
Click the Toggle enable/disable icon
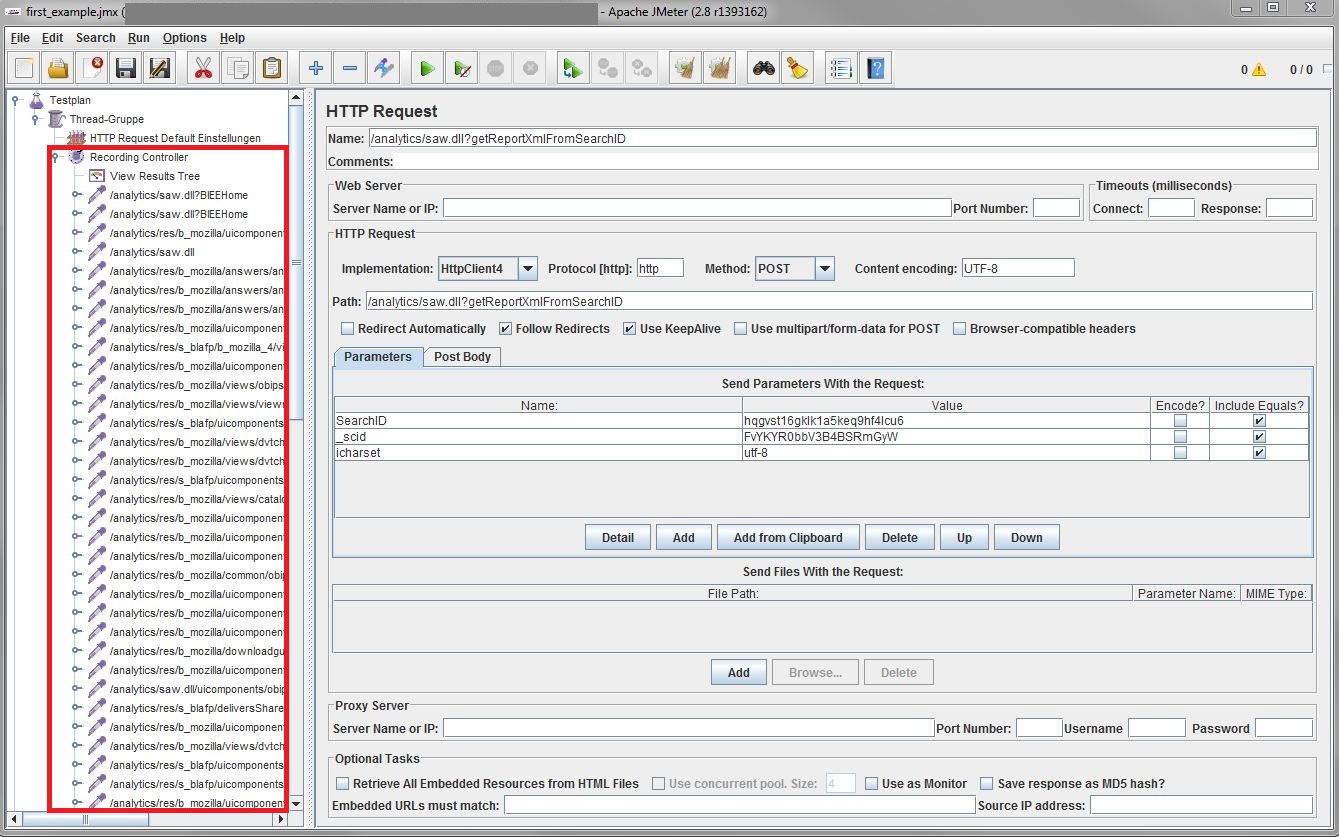click(384, 69)
